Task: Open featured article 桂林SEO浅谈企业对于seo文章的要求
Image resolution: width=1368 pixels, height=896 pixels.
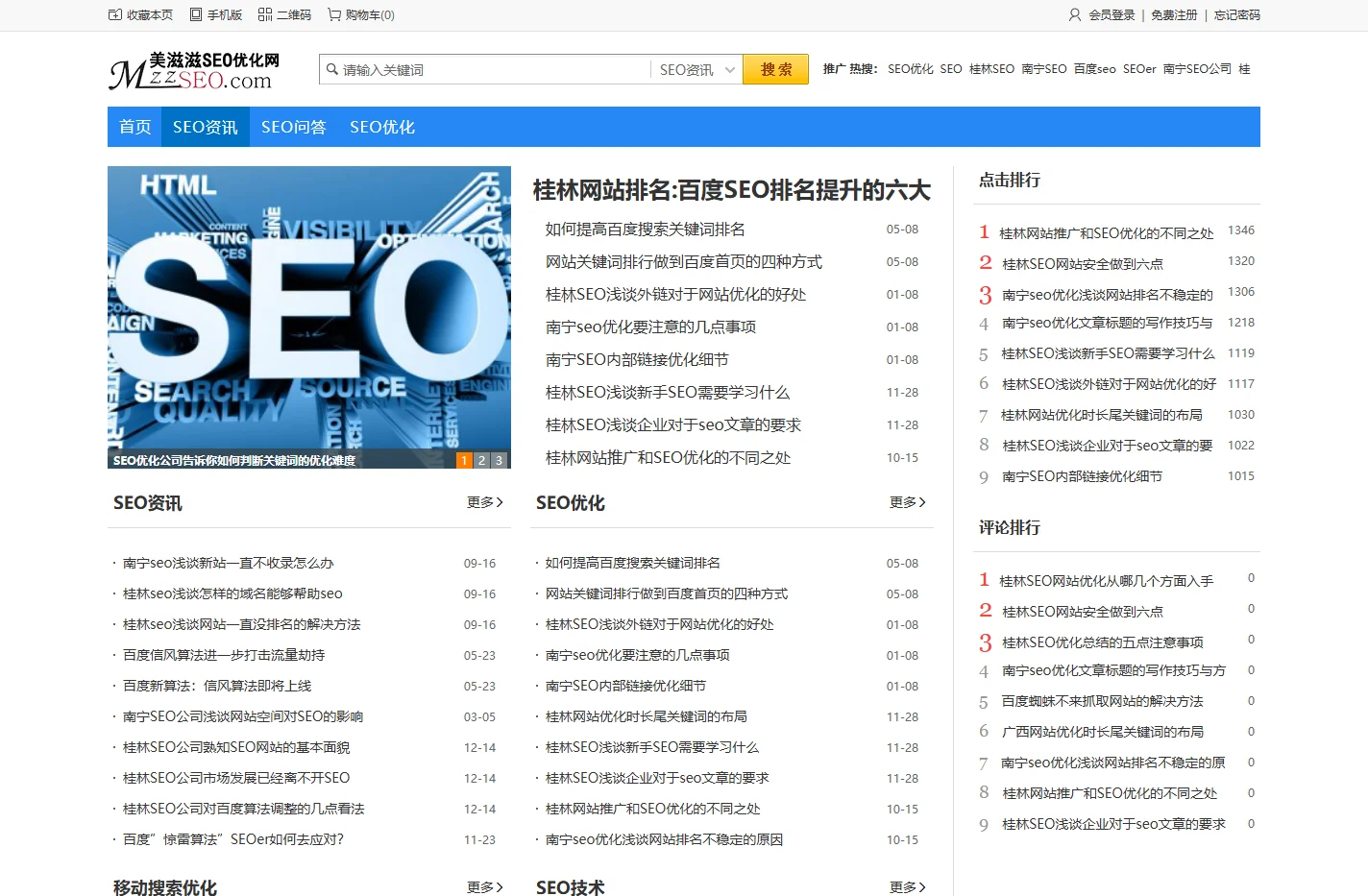Action: 673,425
